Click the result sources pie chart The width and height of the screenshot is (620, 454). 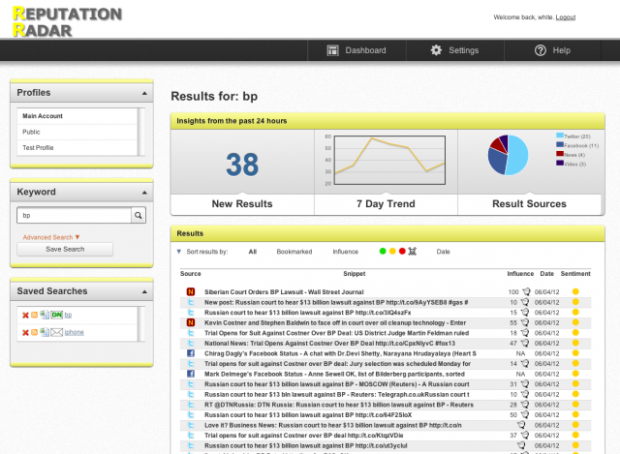pyautogui.click(x=508, y=155)
